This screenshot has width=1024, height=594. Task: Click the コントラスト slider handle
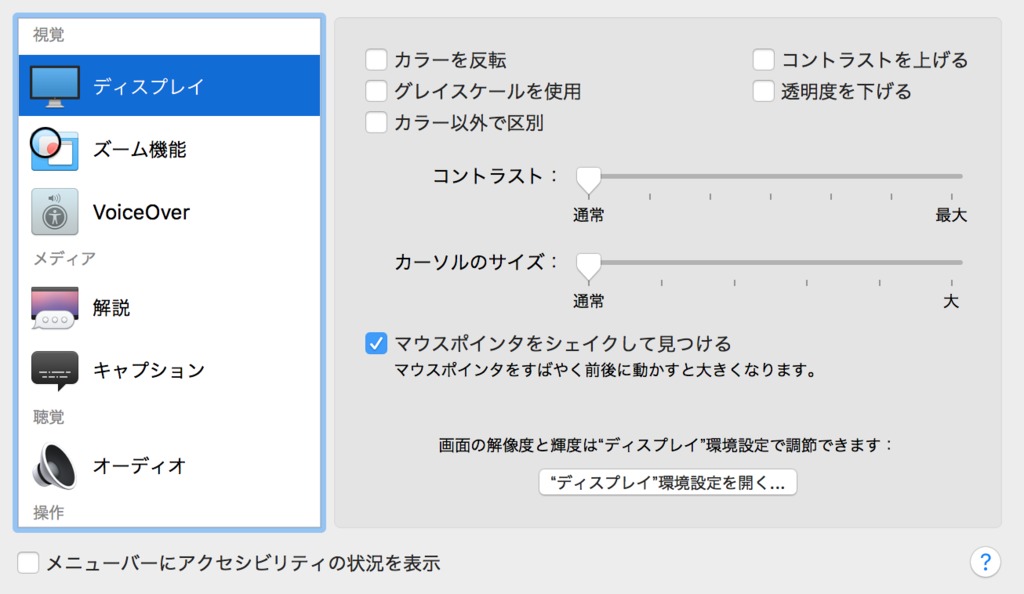tap(588, 180)
